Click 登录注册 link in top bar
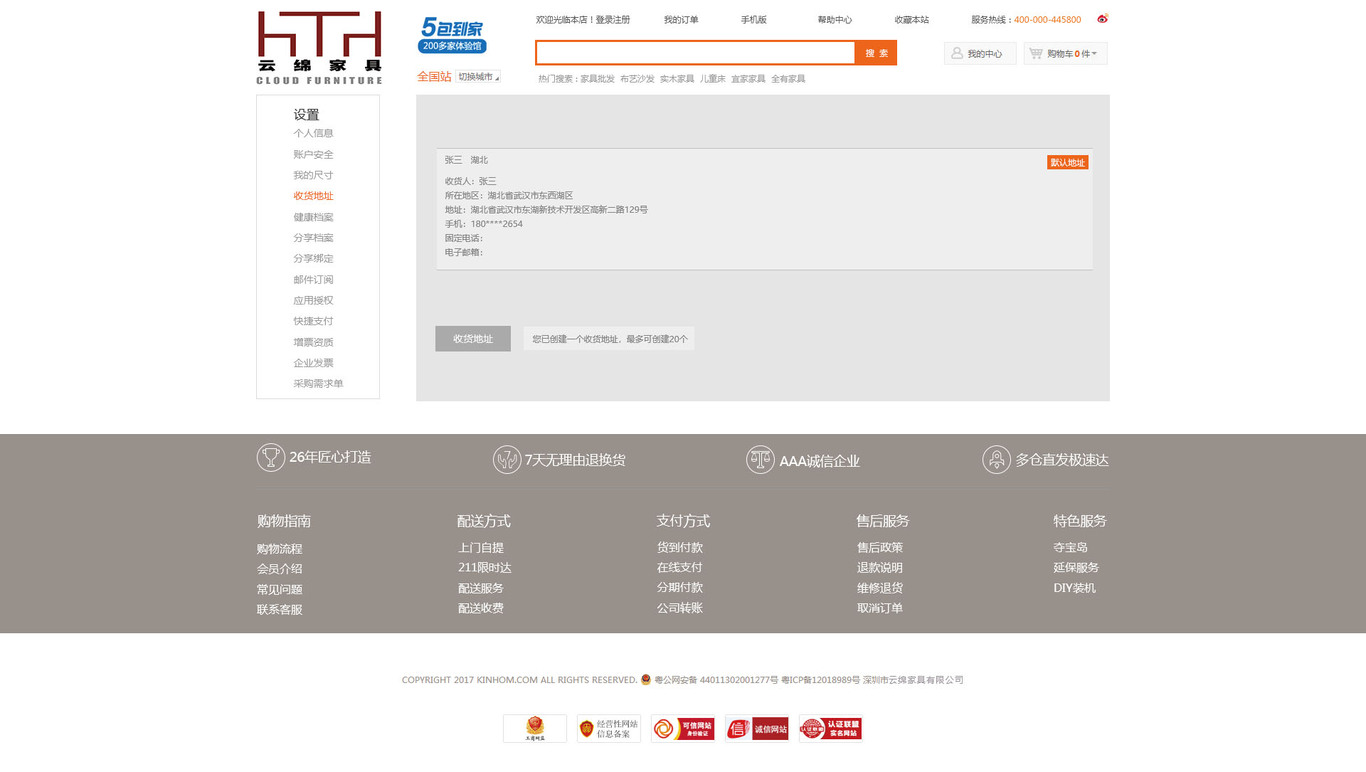 (613, 20)
